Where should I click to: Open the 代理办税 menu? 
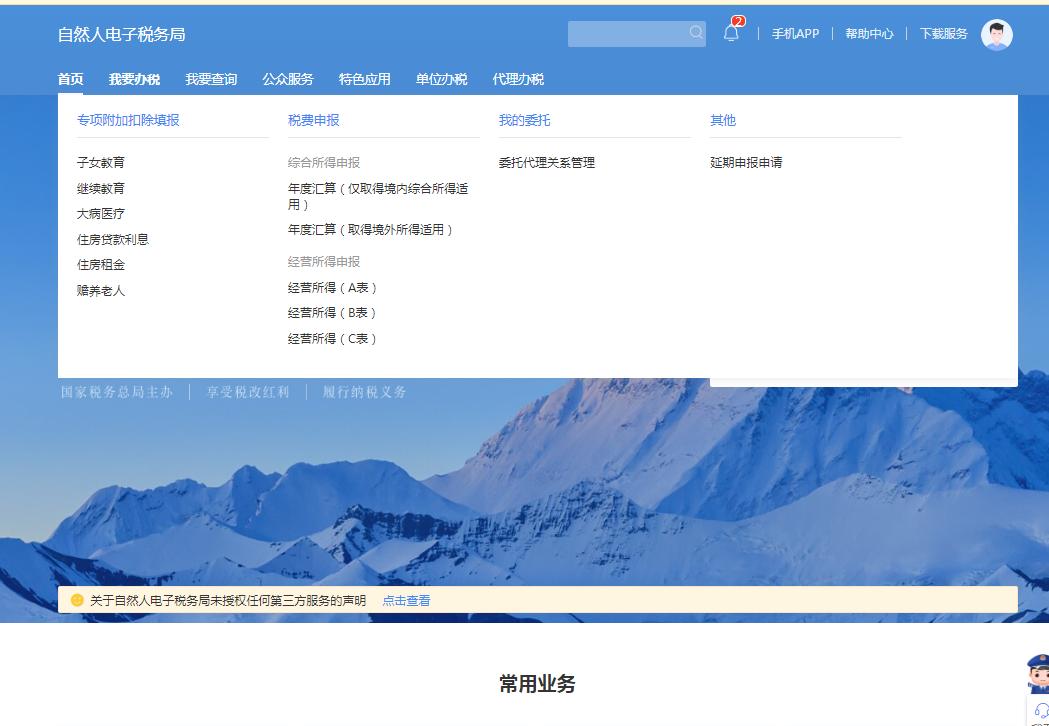tap(515, 78)
